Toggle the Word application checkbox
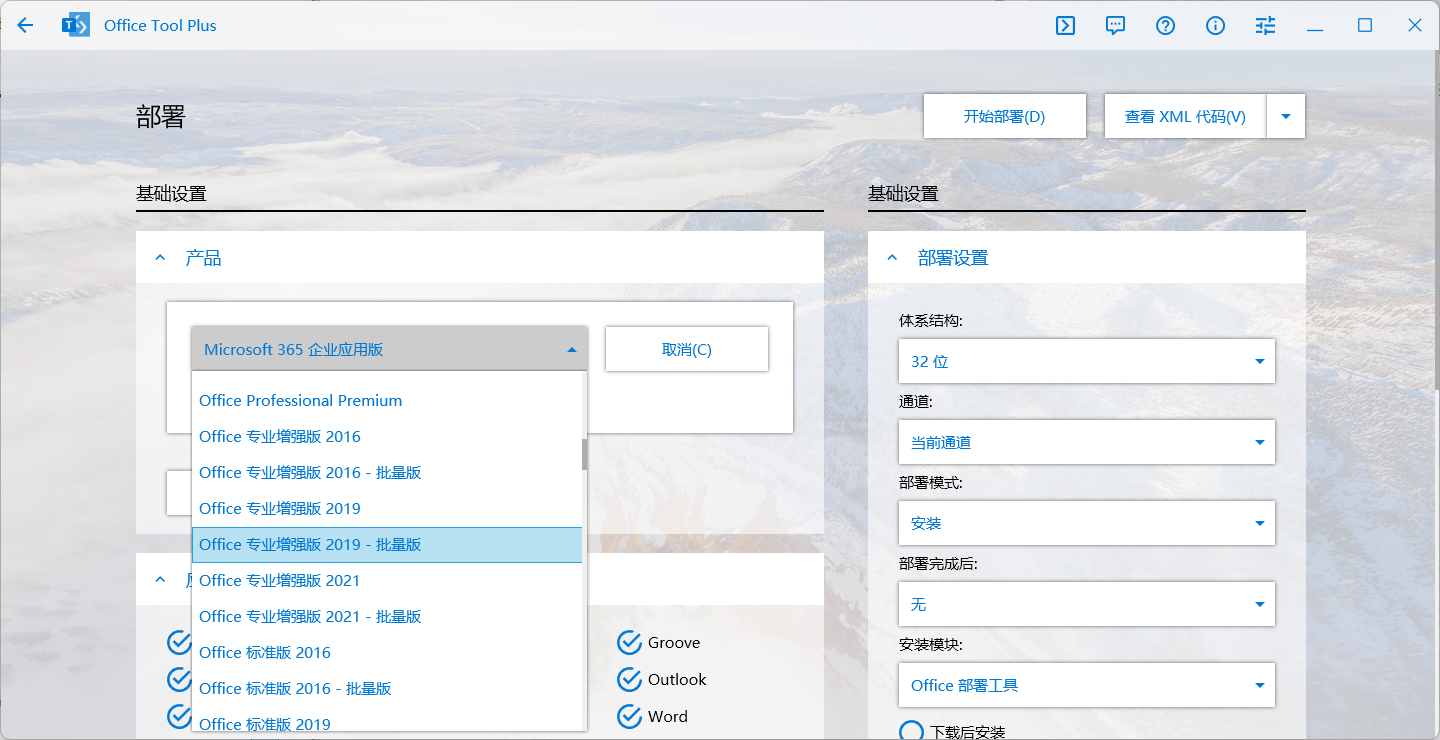The image size is (1440, 740). (x=630, y=717)
